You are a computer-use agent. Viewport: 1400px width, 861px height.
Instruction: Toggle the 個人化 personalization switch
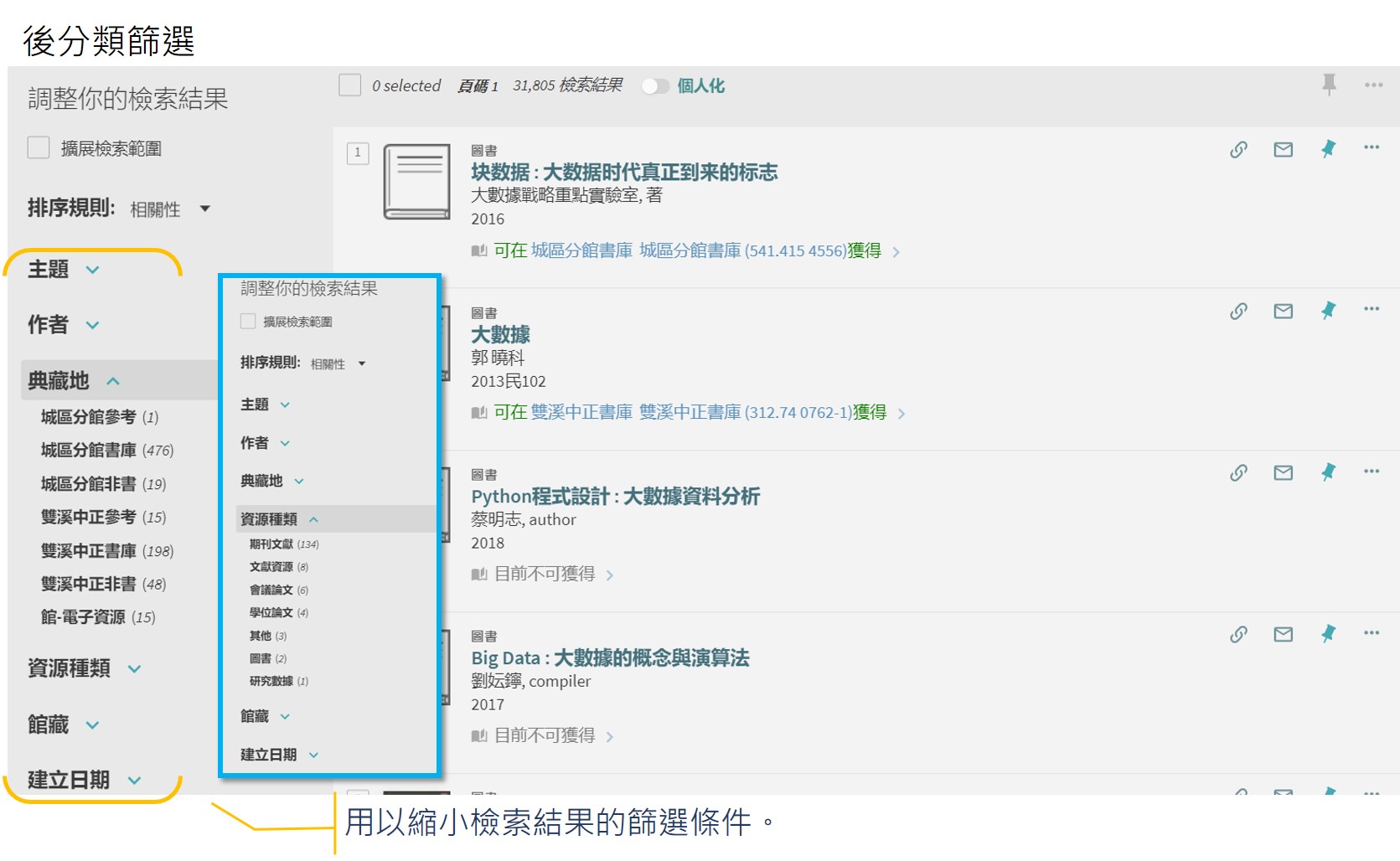655,86
